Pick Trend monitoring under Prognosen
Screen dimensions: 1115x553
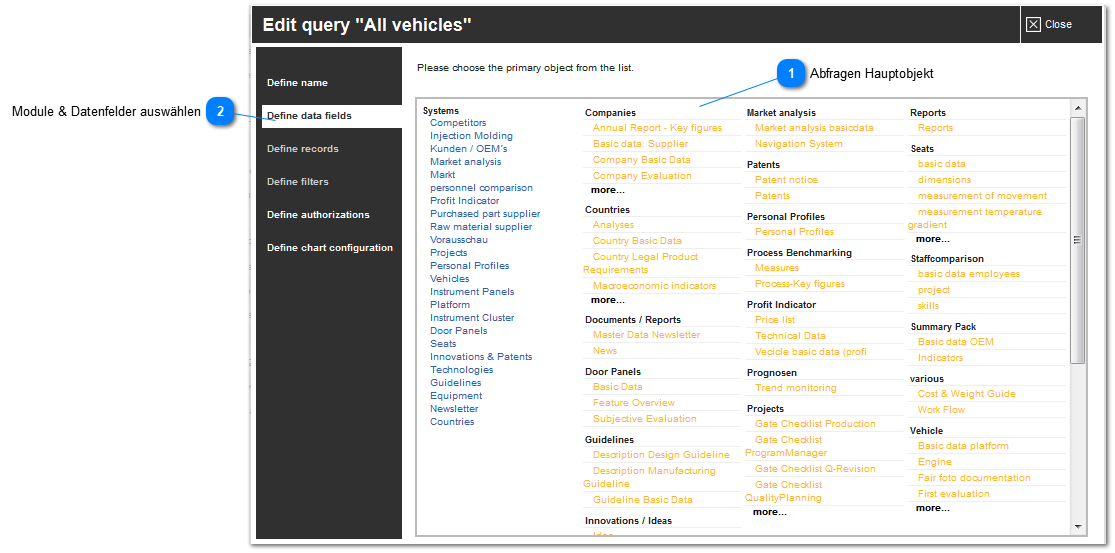click(x=796, y=388)
